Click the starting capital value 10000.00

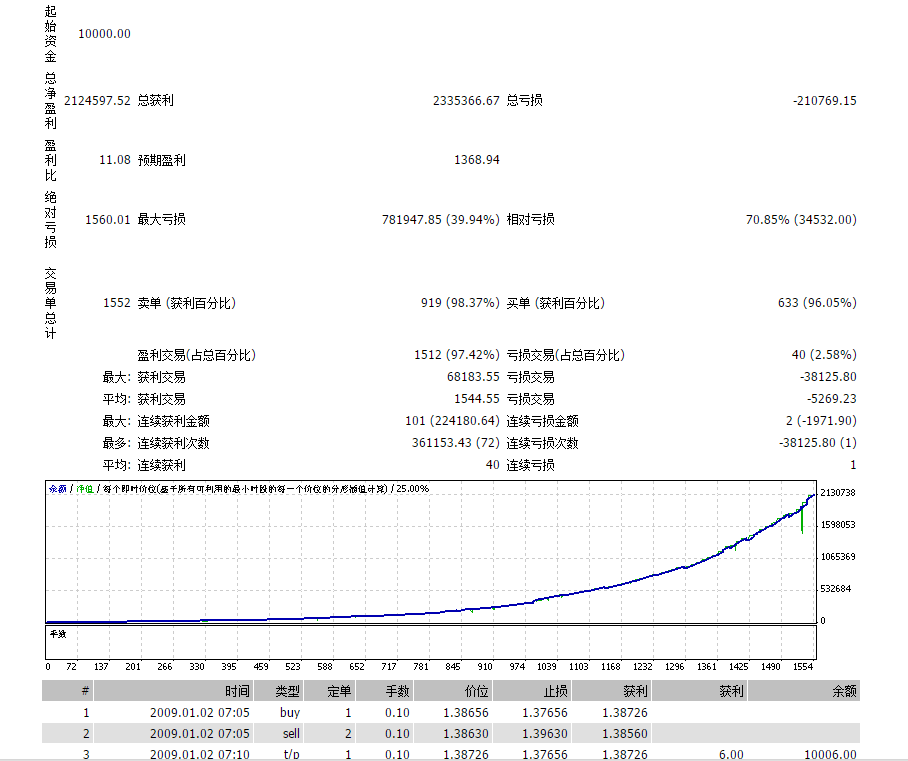point(104,34)
